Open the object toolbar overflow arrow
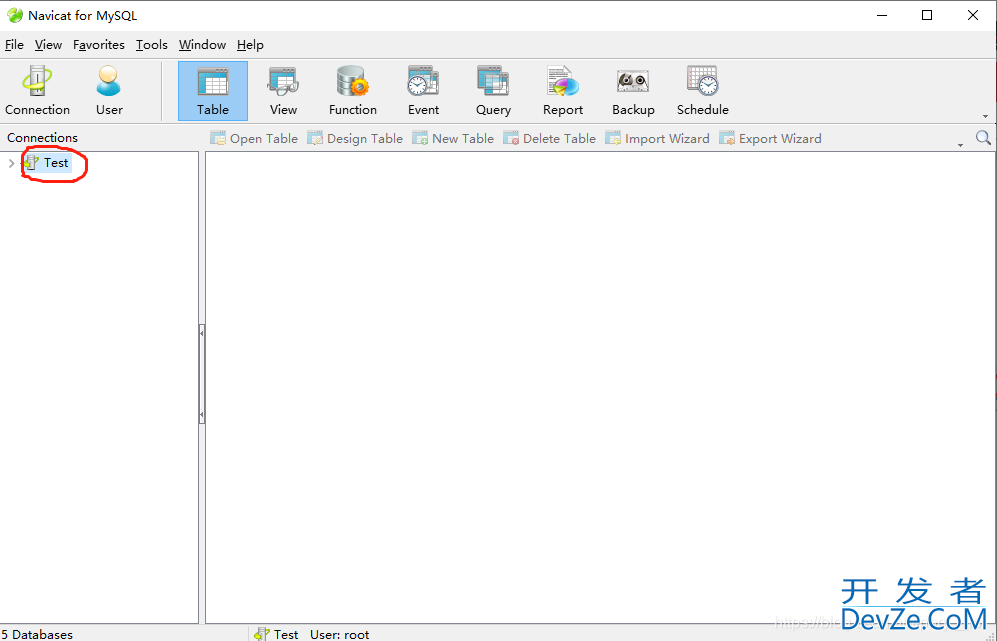Screen dimensions: 997x641 (960, 146)
